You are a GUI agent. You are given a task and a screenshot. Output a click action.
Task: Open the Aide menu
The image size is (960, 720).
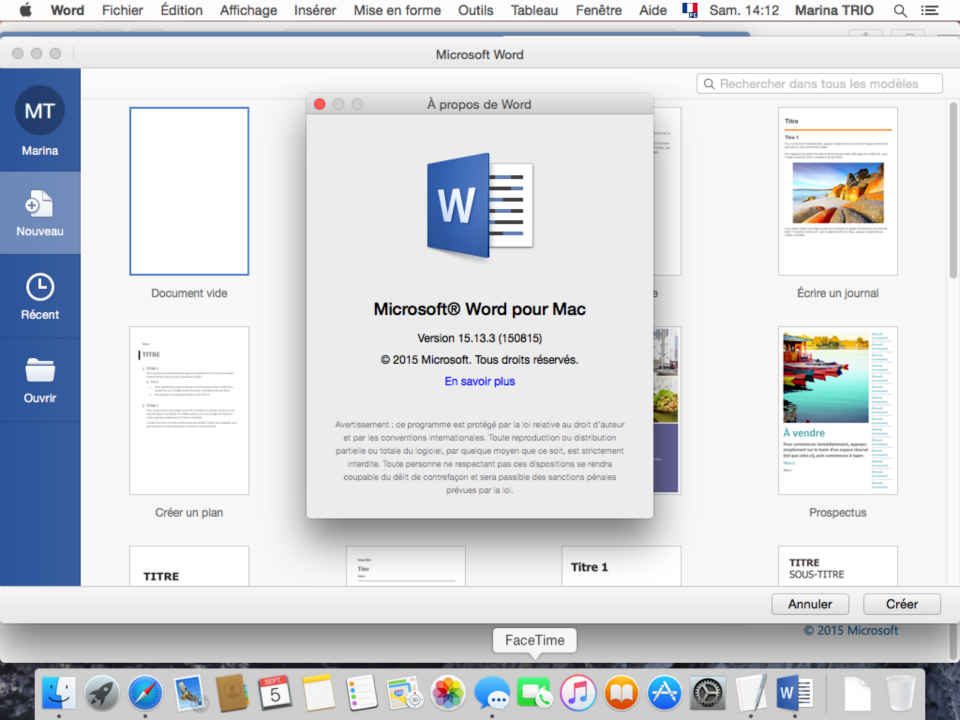pos(653,10)
